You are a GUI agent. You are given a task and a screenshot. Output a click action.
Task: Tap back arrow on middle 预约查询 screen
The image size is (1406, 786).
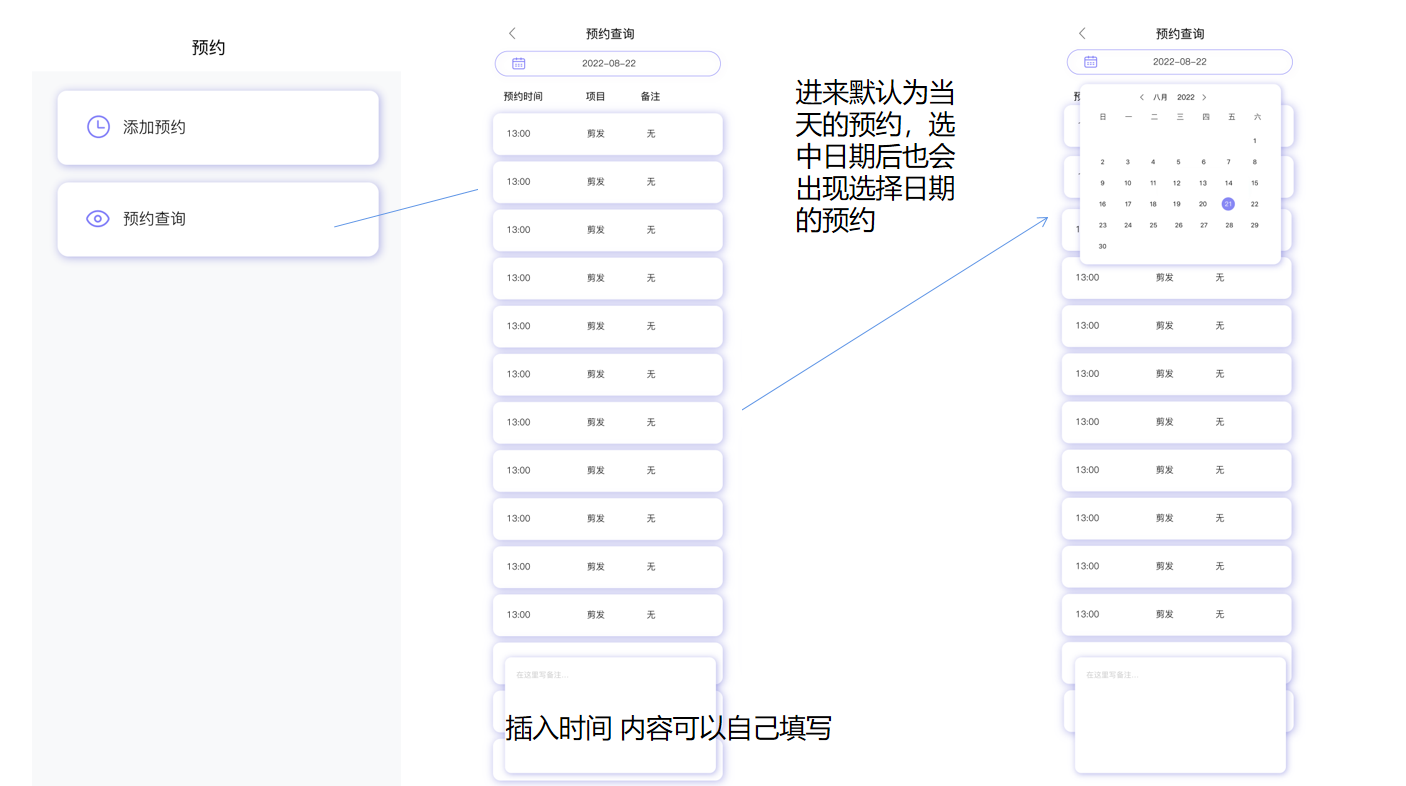513,34
